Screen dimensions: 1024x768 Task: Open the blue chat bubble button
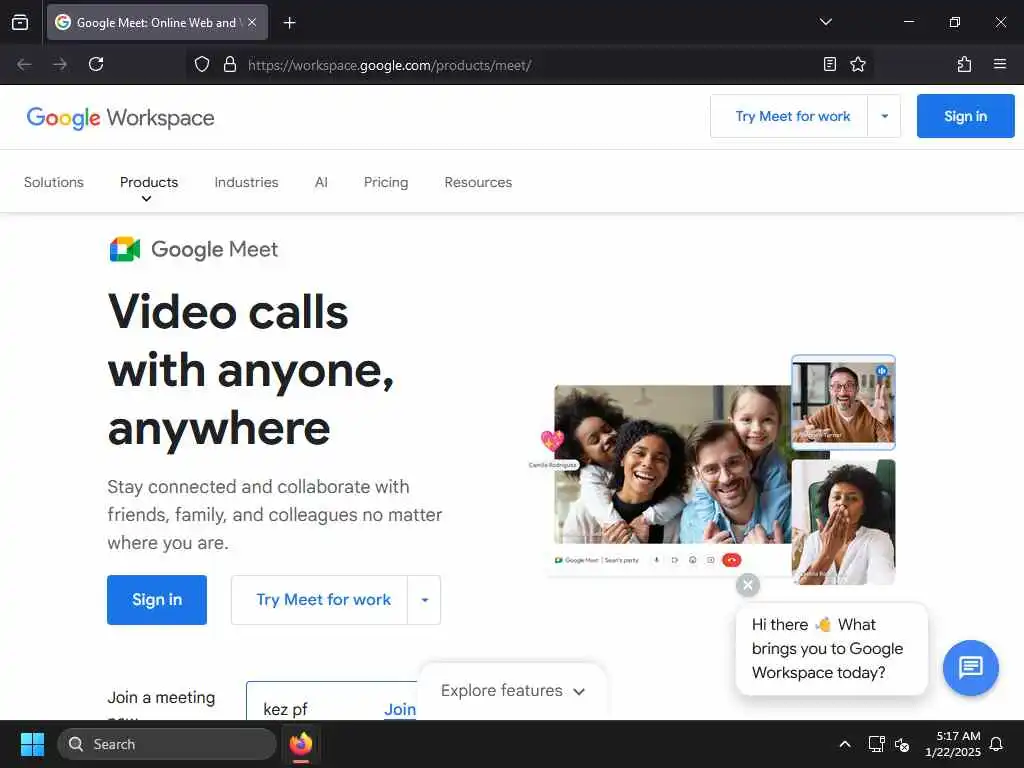pos(970,667)
